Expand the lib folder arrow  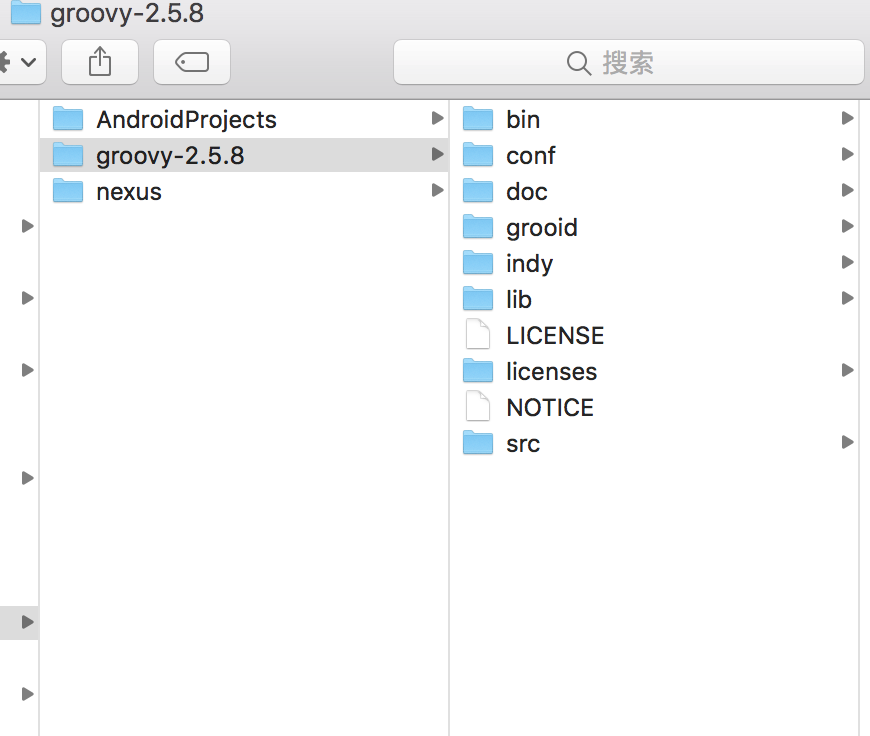pyautogui.click(x=847, y=299)
